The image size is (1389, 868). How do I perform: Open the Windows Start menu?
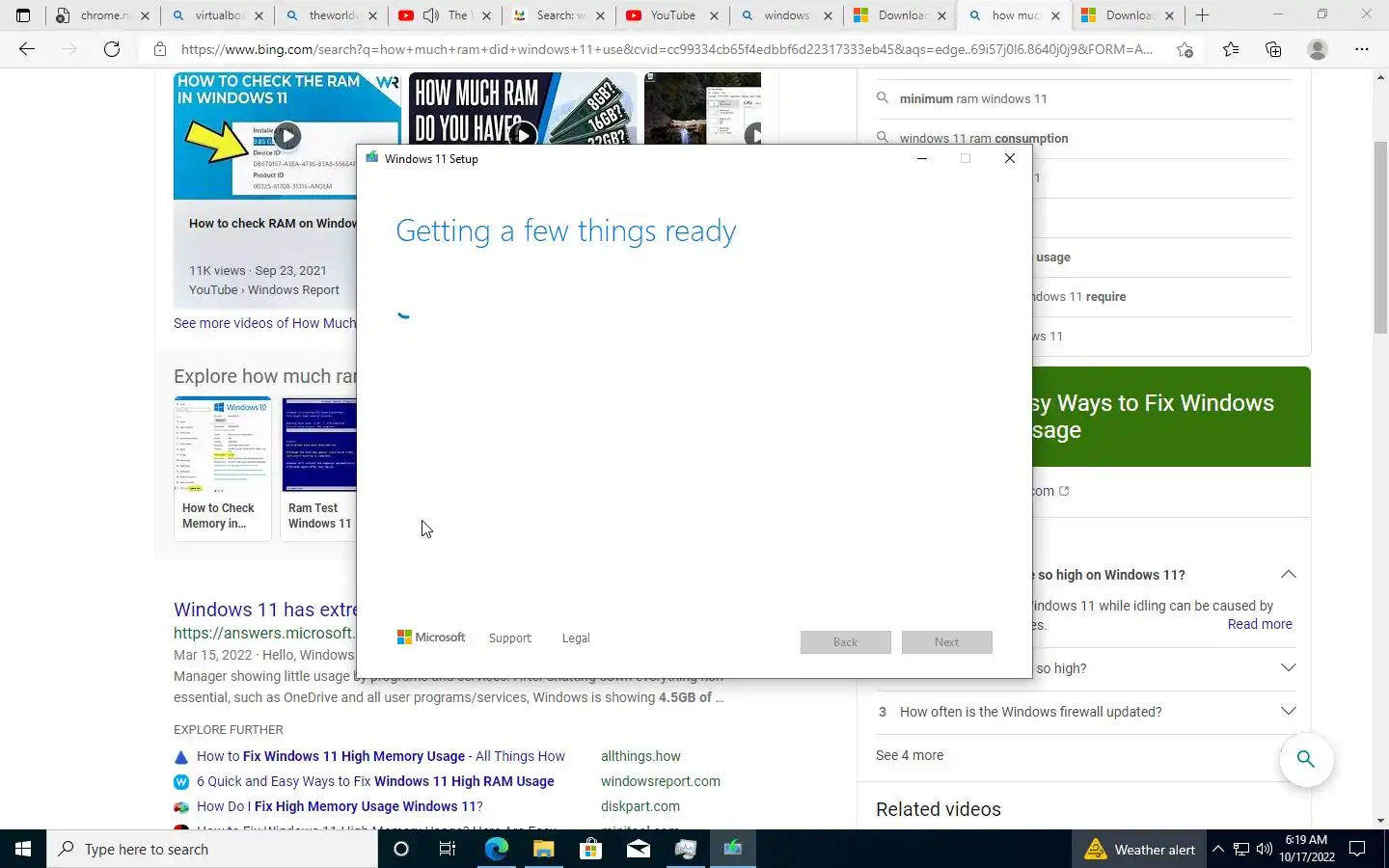click(x=23, y=849)
